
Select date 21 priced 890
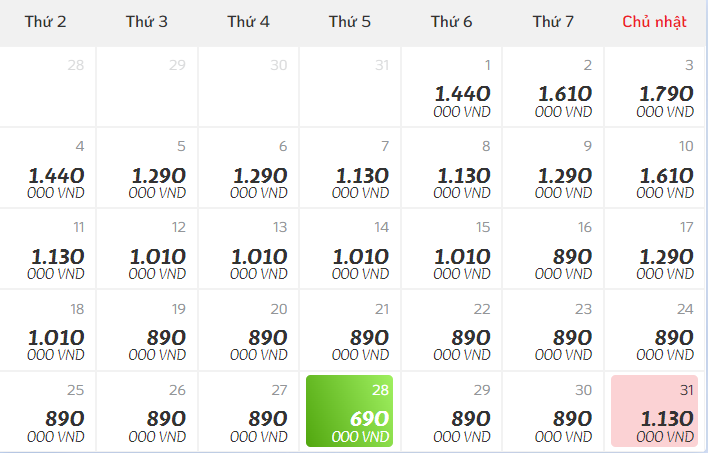349,330
